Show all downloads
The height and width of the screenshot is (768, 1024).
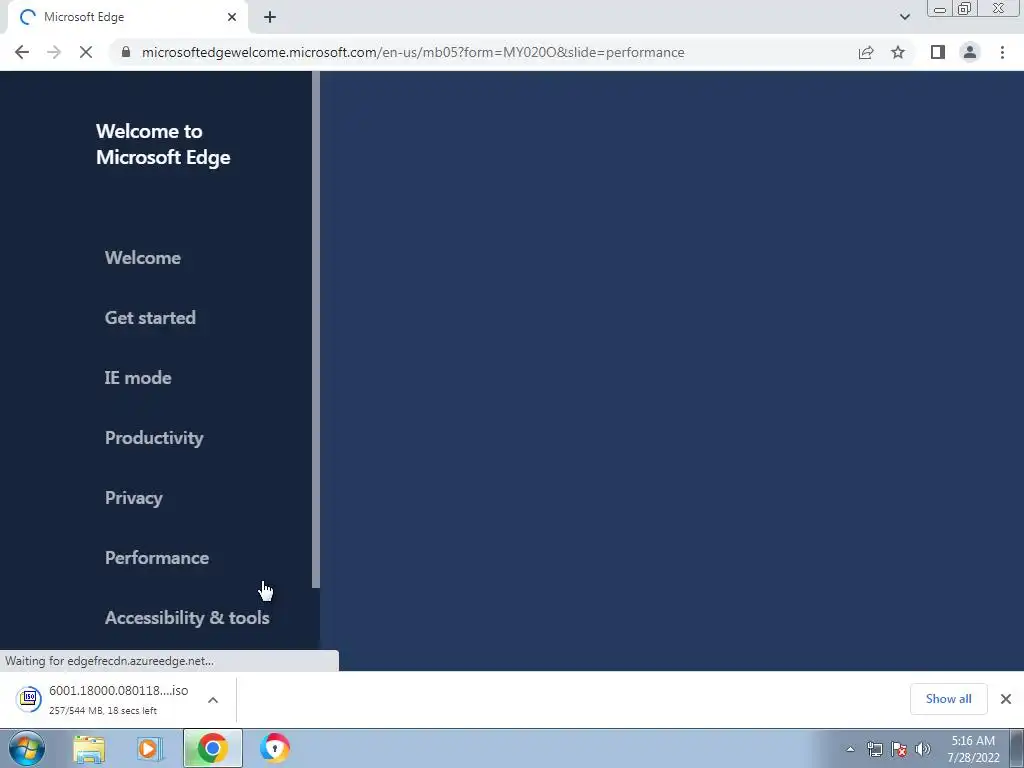coord(948,699)
